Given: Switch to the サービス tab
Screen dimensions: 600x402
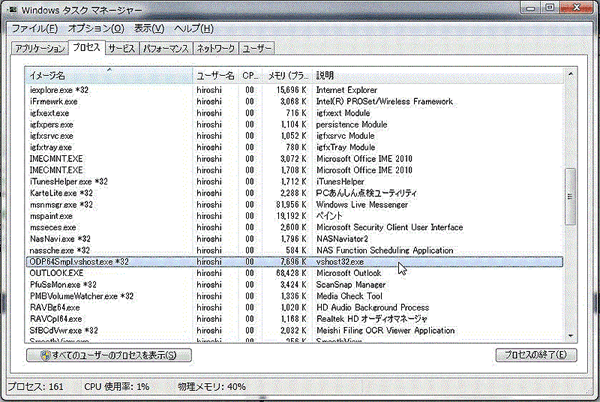Looking at the screenshot, I should (x=121, y=49).
